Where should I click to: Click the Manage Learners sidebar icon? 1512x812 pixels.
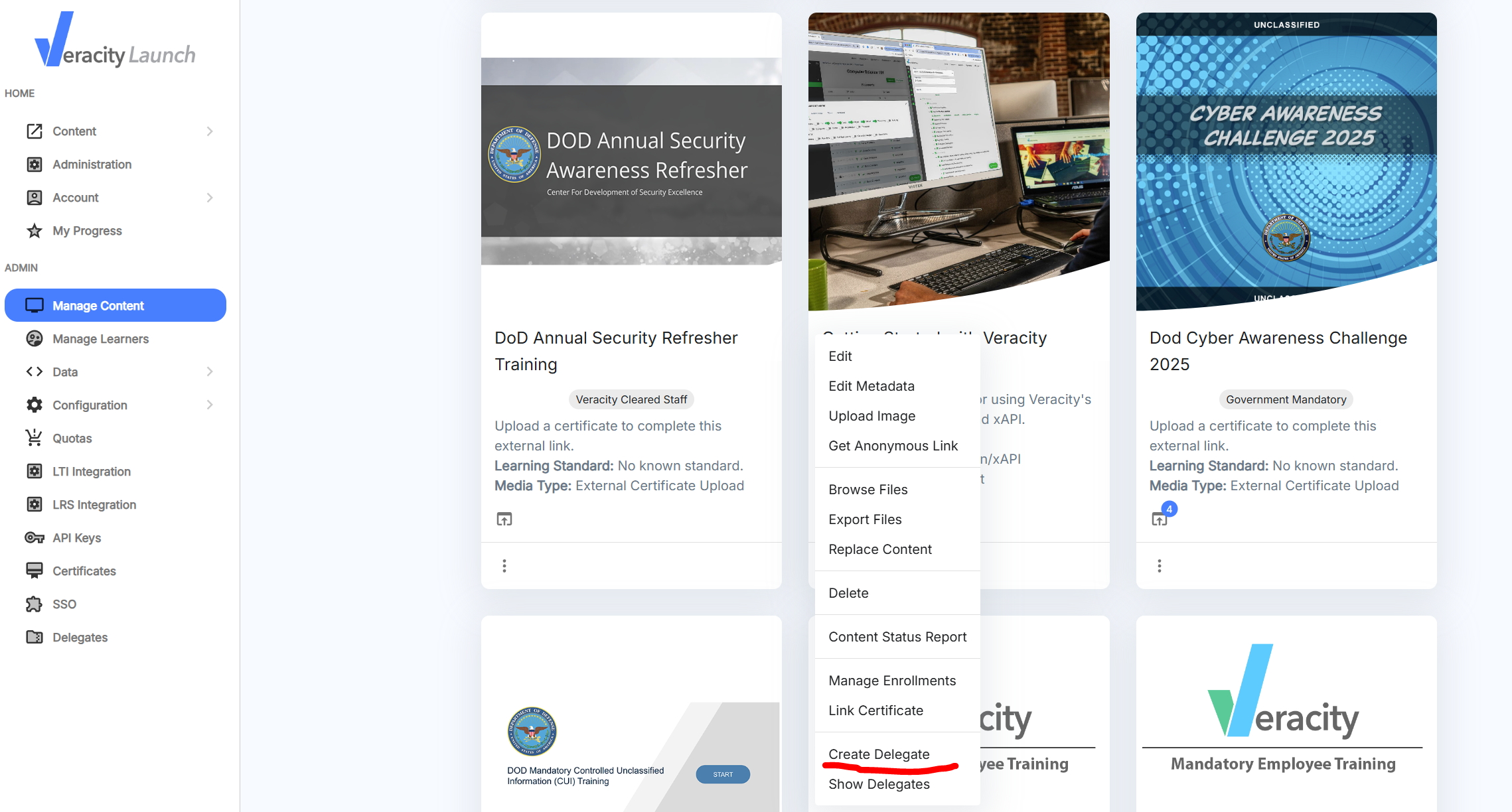(35, 339)
